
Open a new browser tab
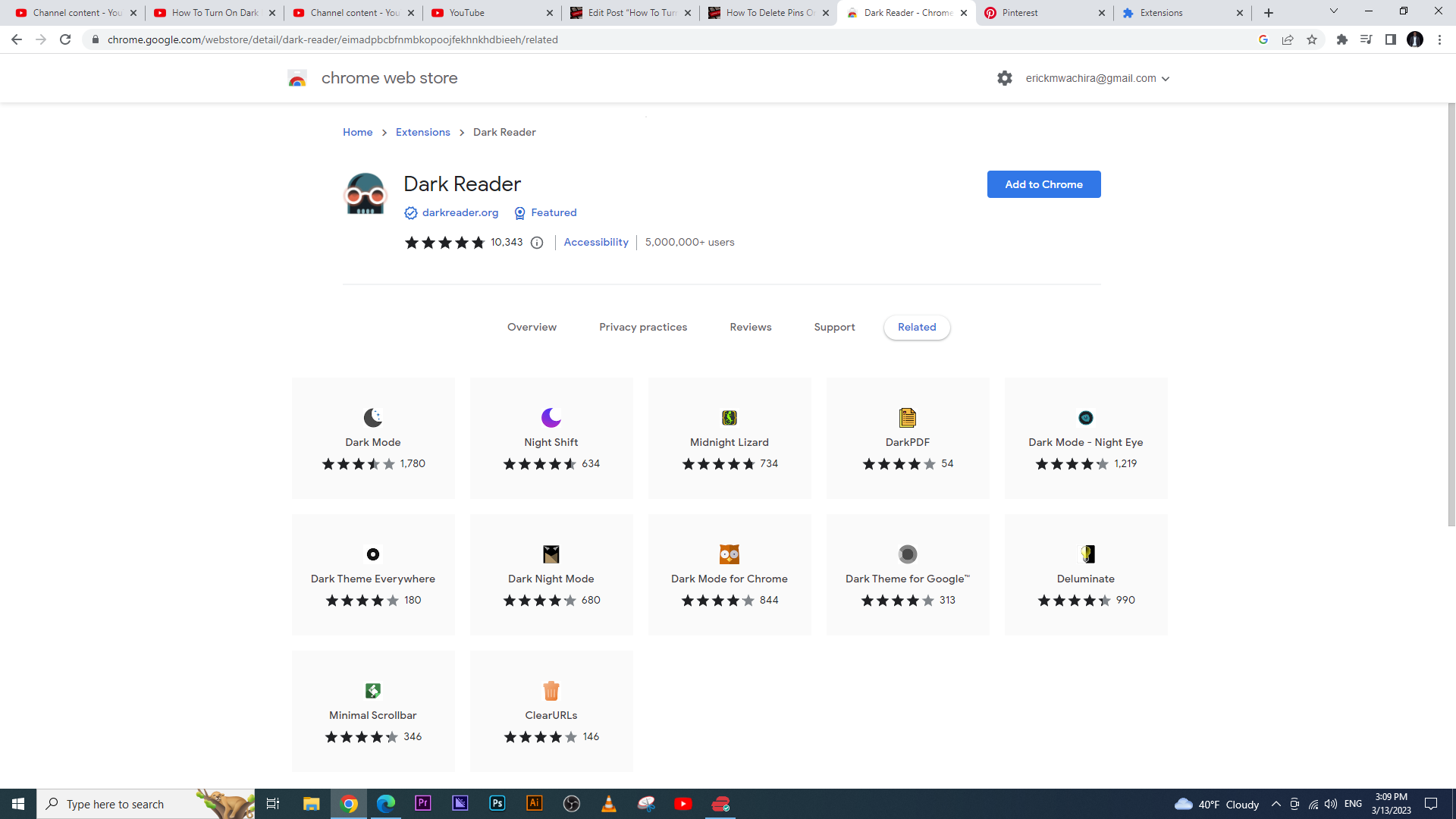[x=1269, y=13]
